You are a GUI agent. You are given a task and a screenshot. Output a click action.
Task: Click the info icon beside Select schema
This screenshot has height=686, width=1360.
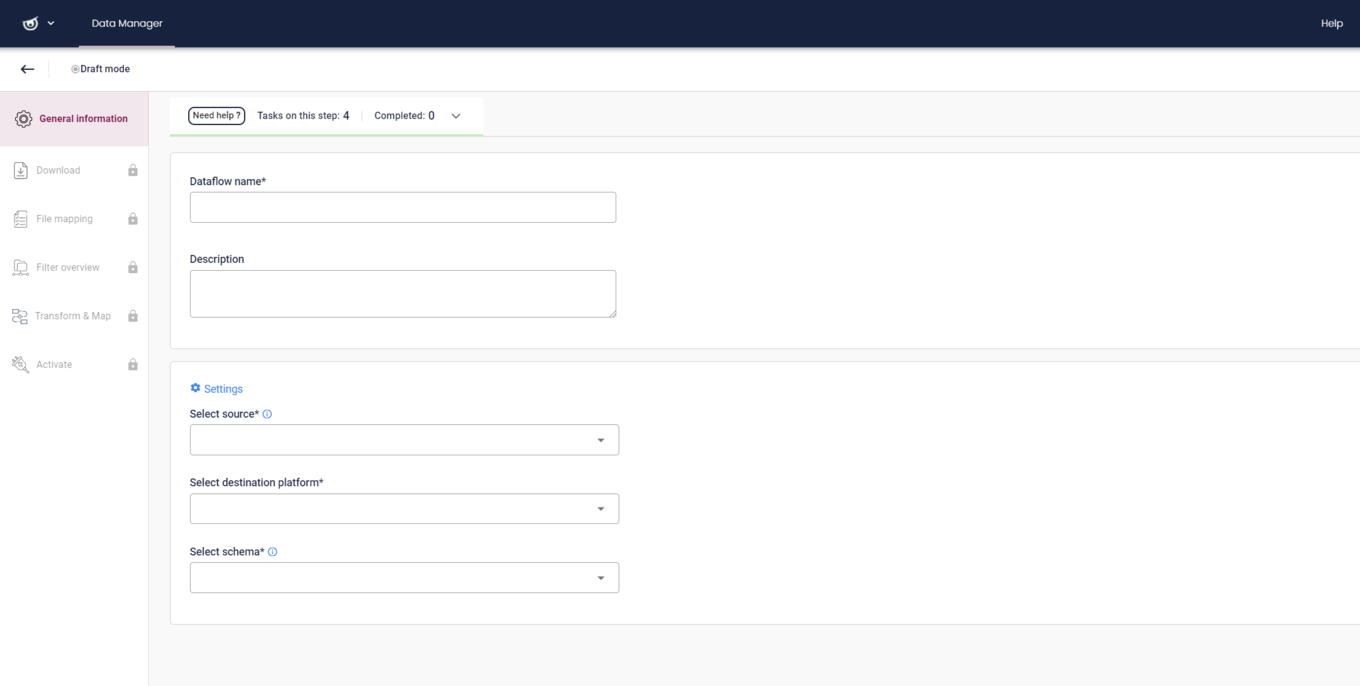point(272,552)
